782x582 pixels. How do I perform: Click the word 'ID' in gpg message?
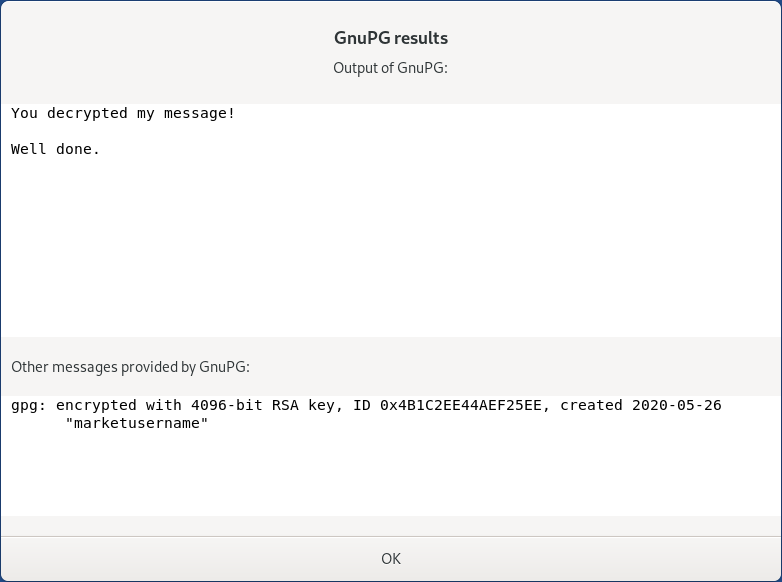point(362,405)
